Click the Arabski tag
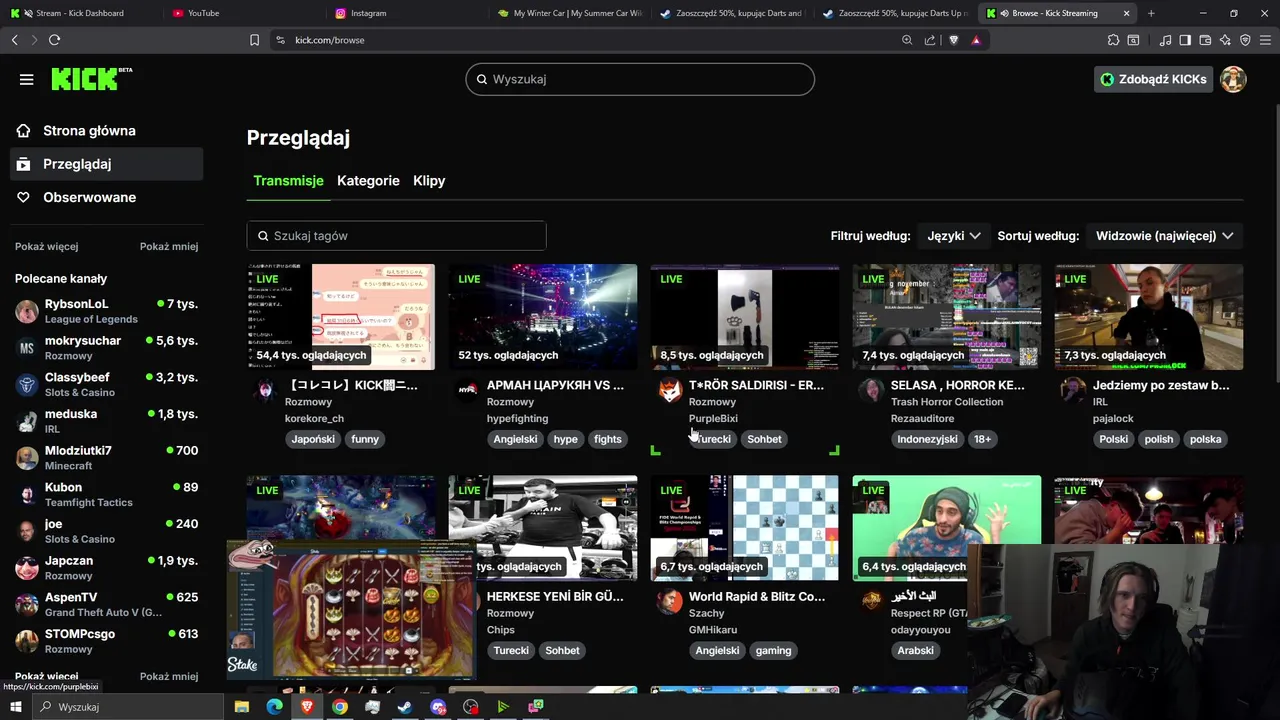The image size is (1280, 720). 916,651
